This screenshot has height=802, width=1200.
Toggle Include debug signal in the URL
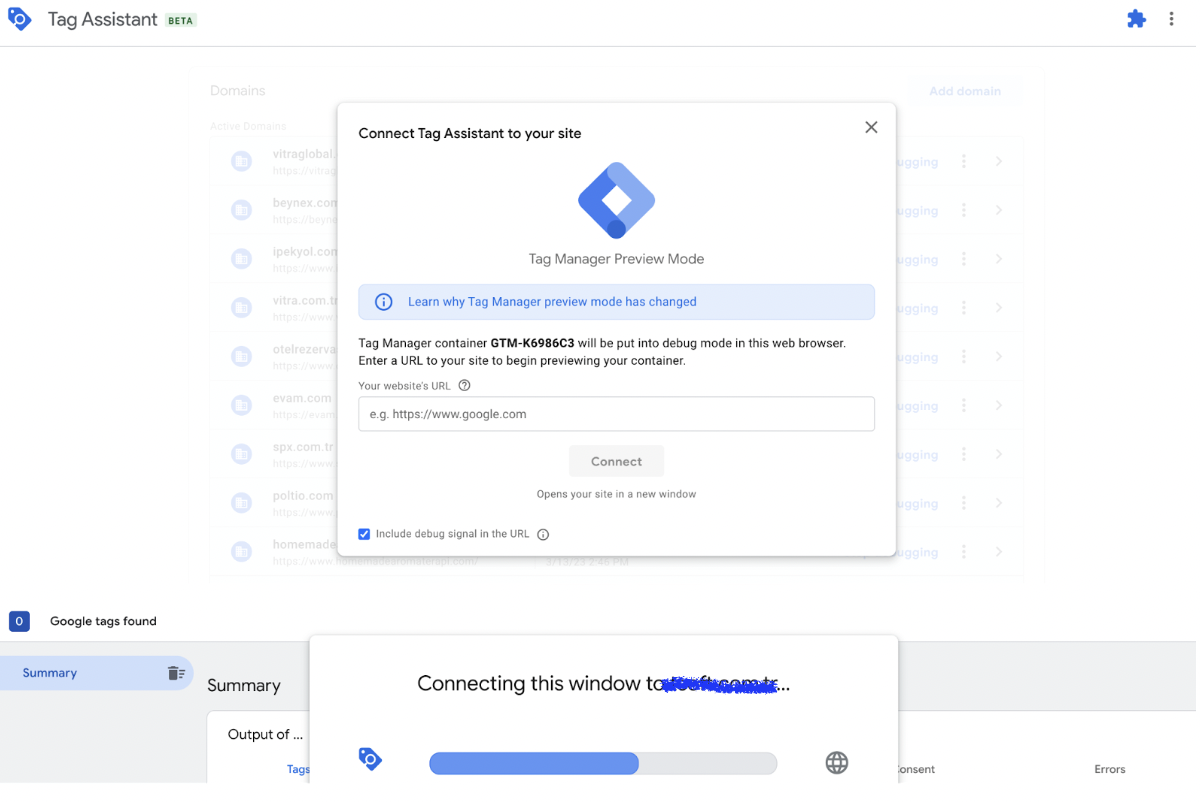364,534
